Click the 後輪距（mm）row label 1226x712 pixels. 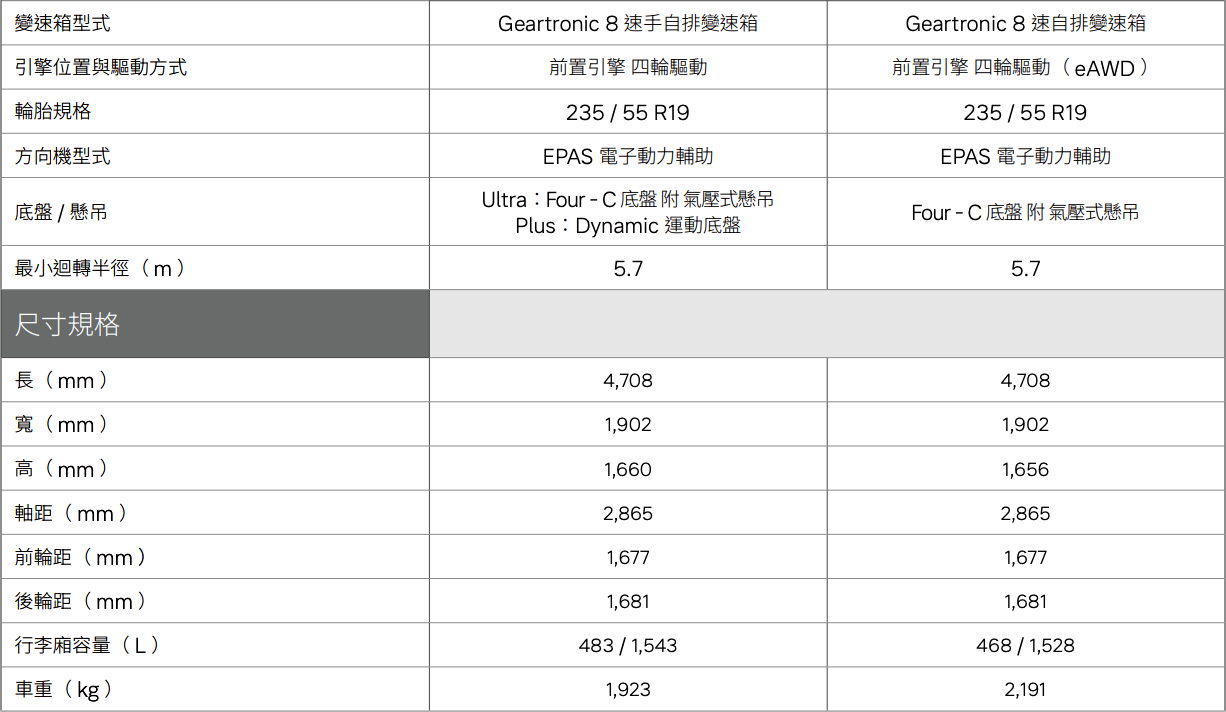(x=81, y=602)
